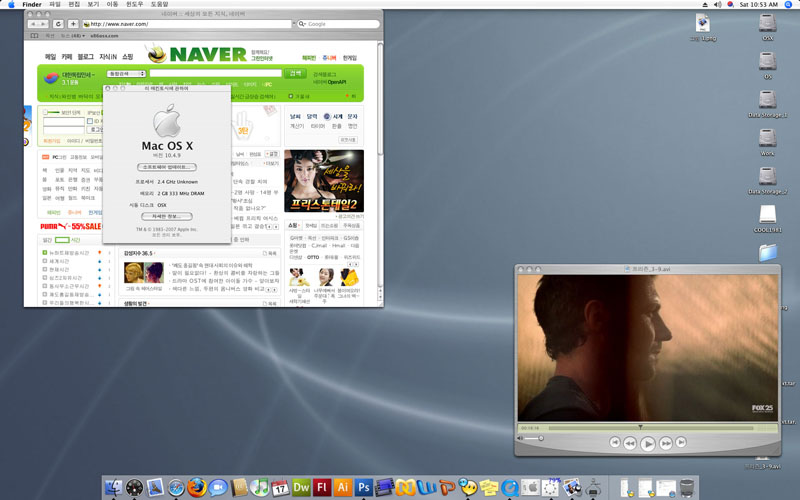Viewport: 800px width, 500px height.
Task: Click Safari page vertical scrollbar
Action: point(380,97)
